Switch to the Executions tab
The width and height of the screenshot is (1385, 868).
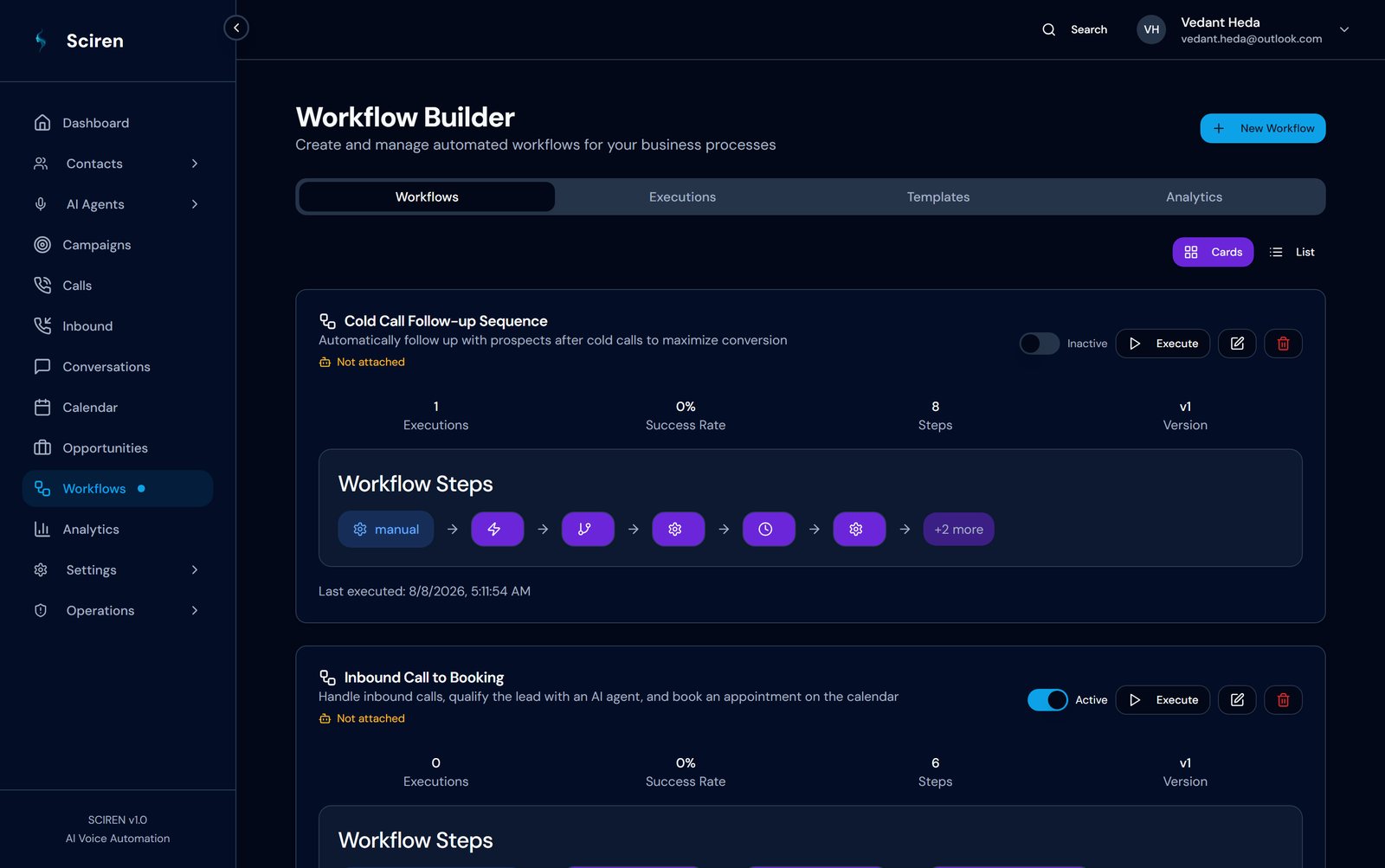(683, 197)
